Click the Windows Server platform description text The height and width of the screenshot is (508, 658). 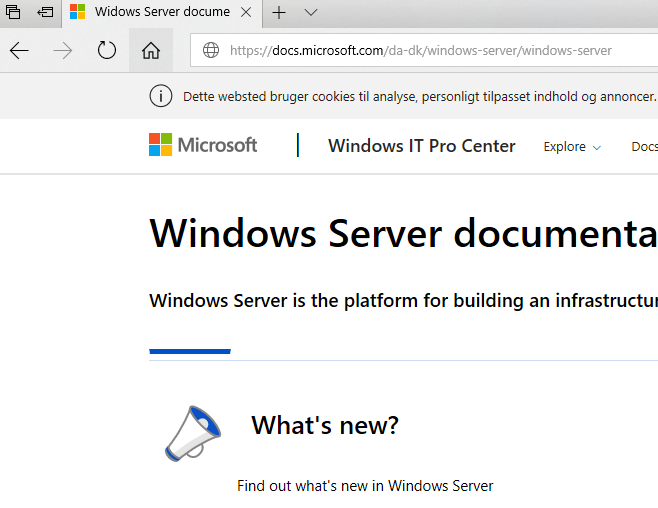point(403,300)
